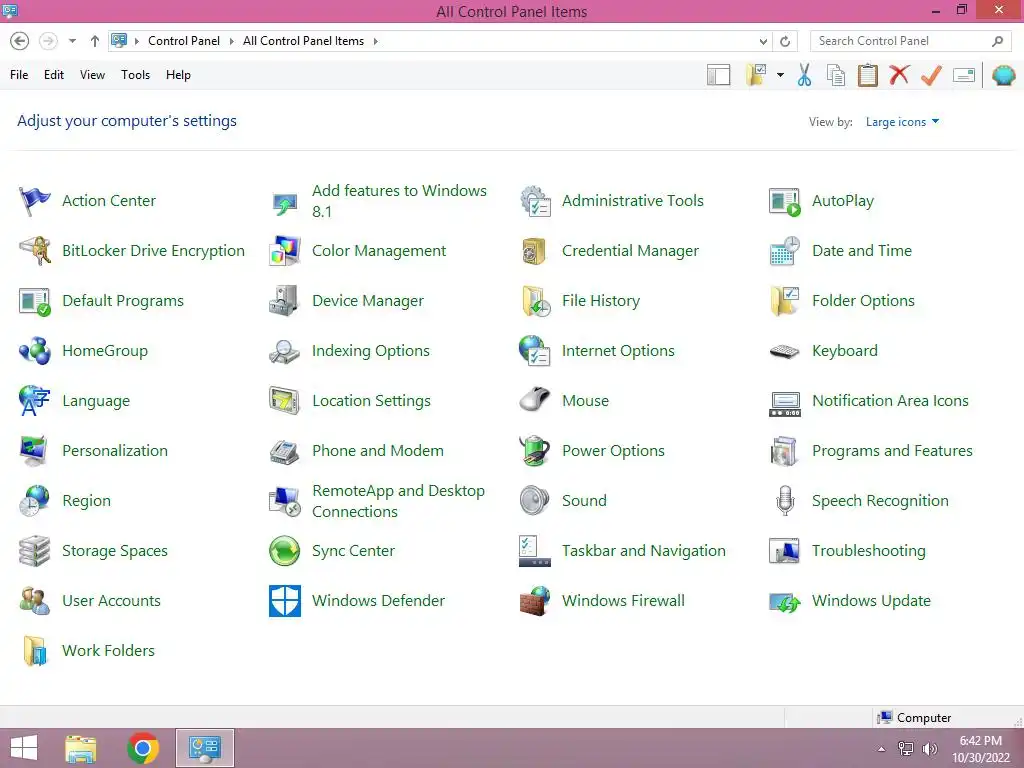Click the network tray icon
The height and width of the screenshot is (768, 1024).
[x=905, y=749]
